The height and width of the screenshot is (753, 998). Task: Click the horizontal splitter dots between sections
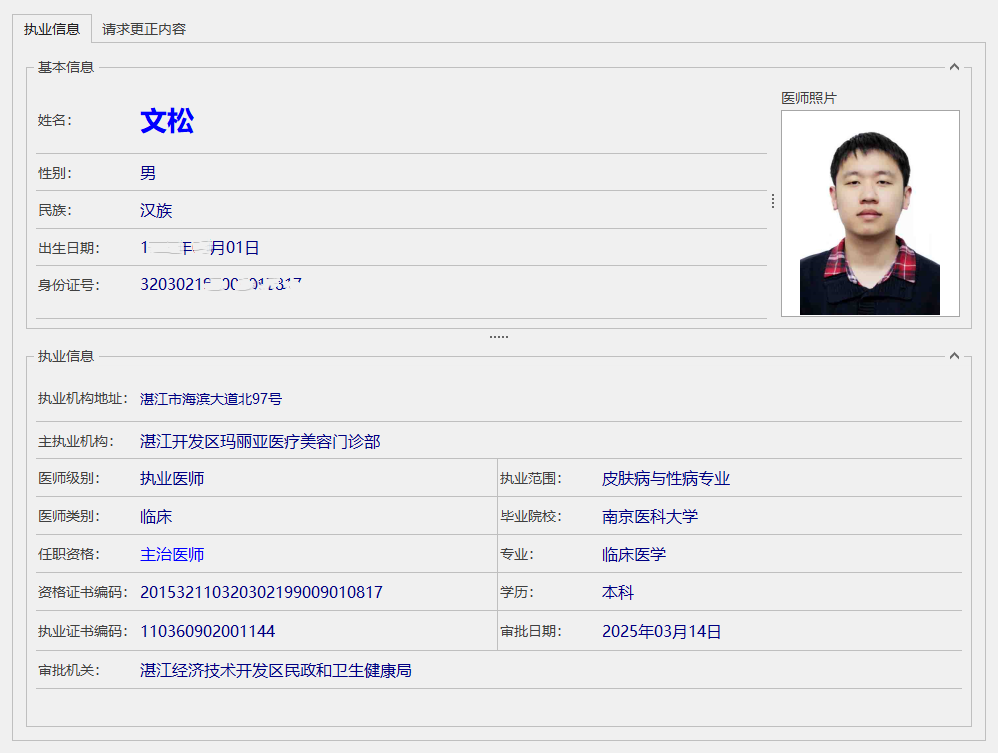pos(498,337)
